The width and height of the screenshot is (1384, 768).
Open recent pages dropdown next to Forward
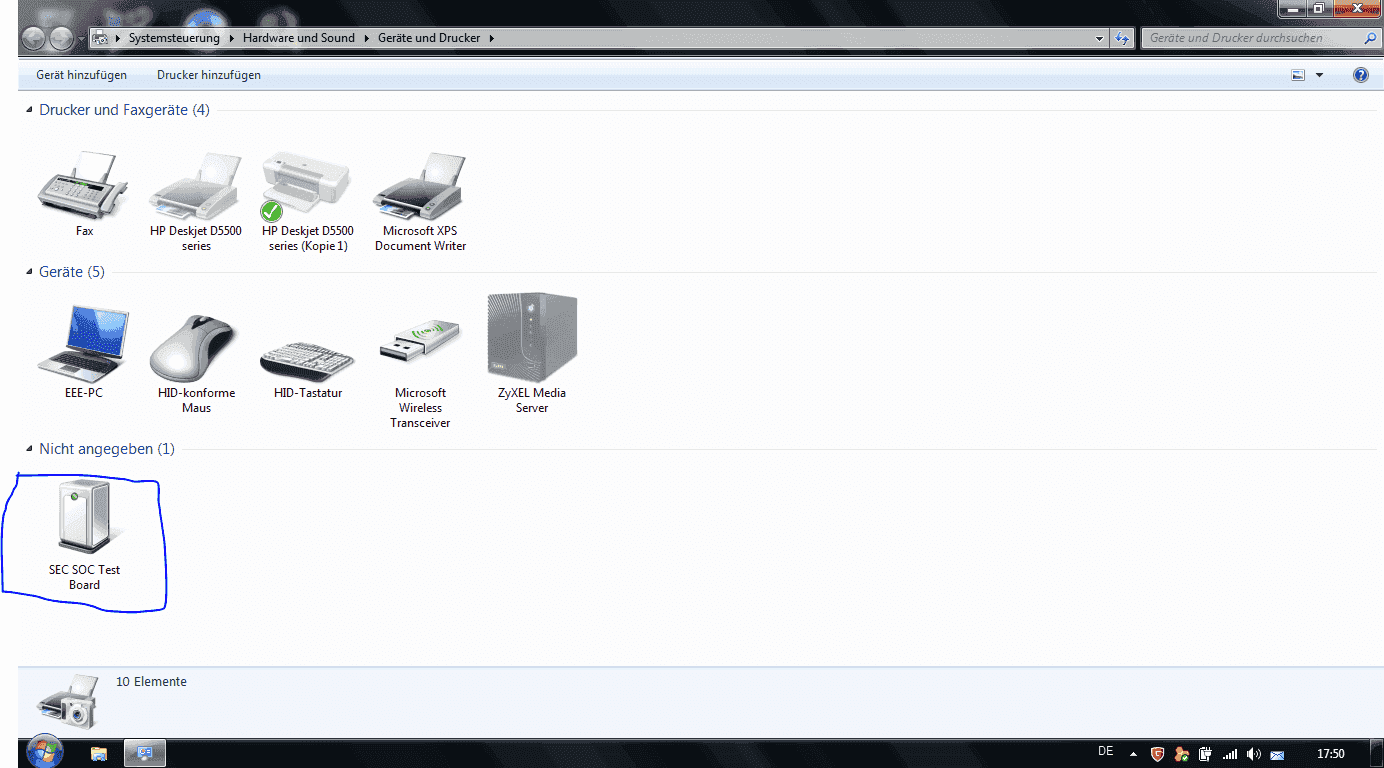click(80, 39)
